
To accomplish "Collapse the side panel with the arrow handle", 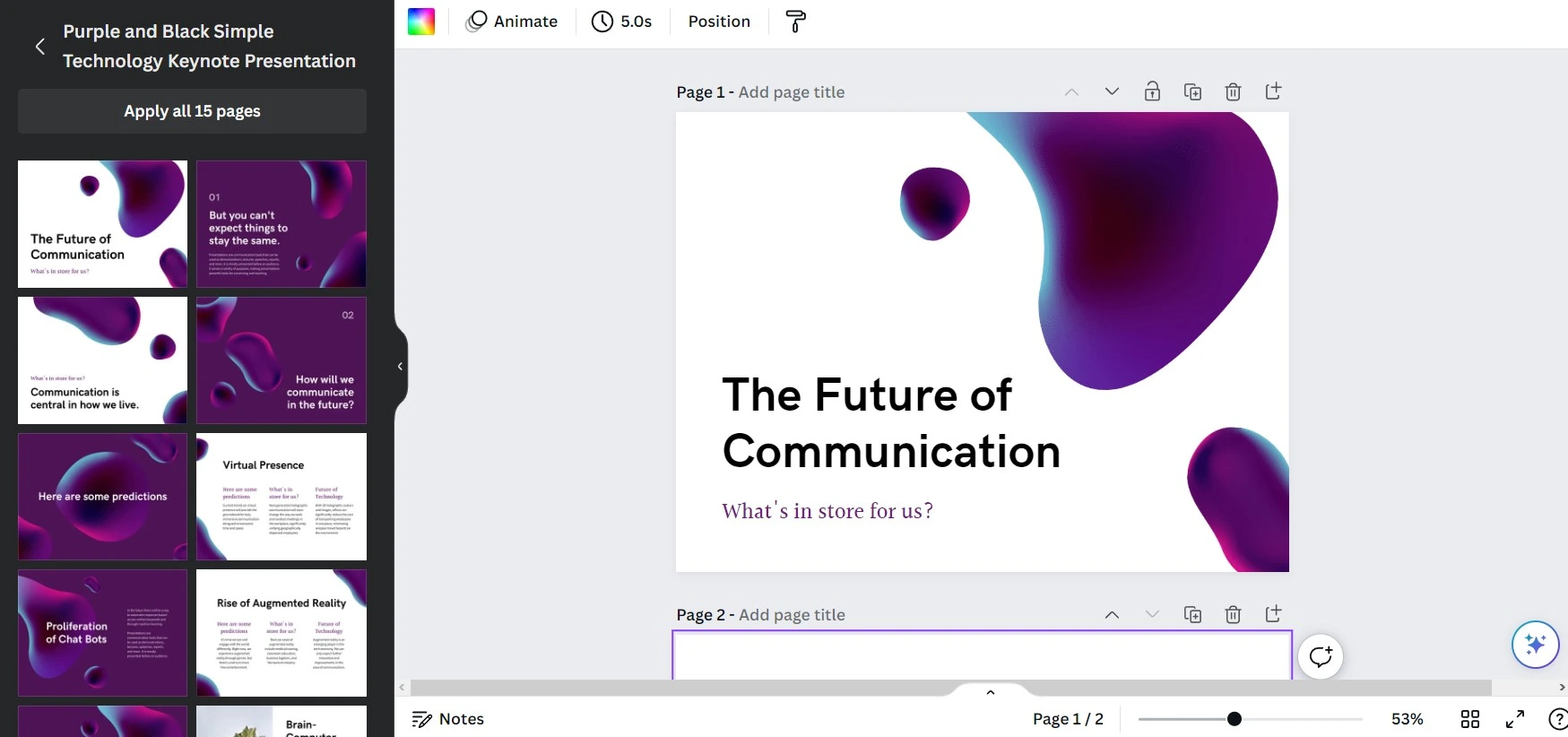I will click(401, 366).
